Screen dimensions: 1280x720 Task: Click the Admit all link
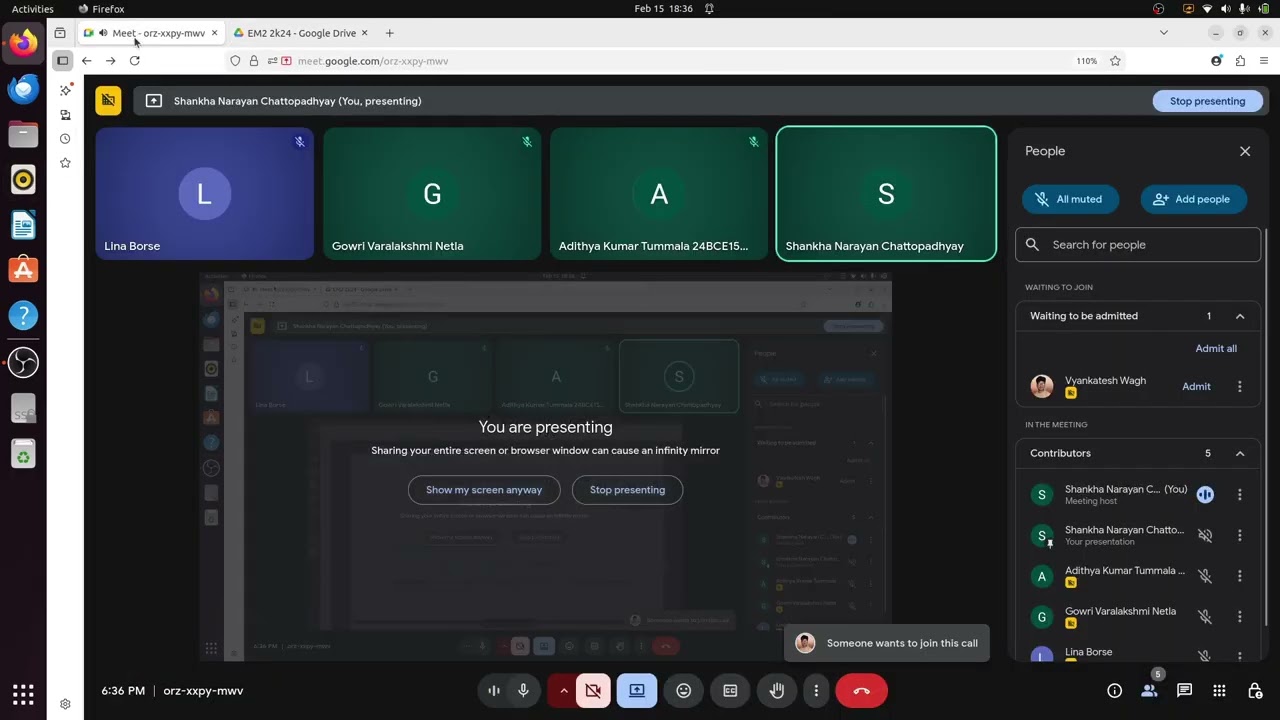click(1216, 349)
